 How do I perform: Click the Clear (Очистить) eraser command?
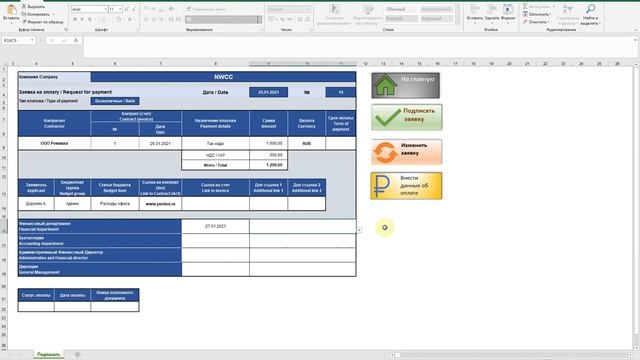[x=536, y=22]
